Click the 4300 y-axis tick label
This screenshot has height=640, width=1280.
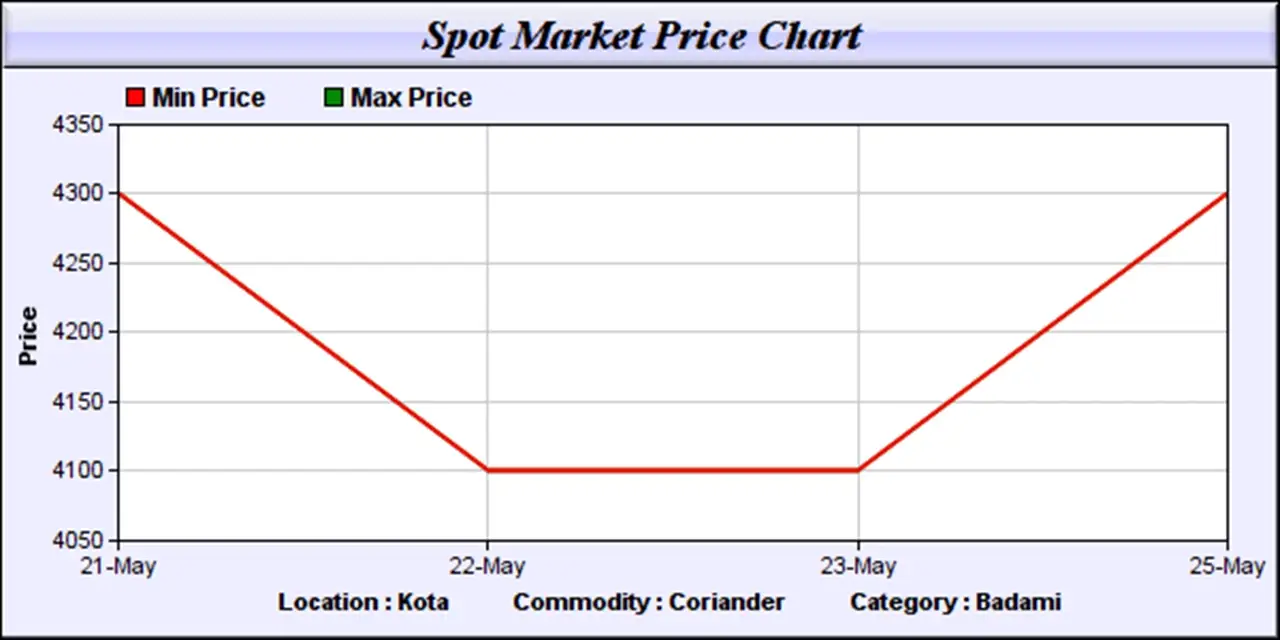coord(76,194)
